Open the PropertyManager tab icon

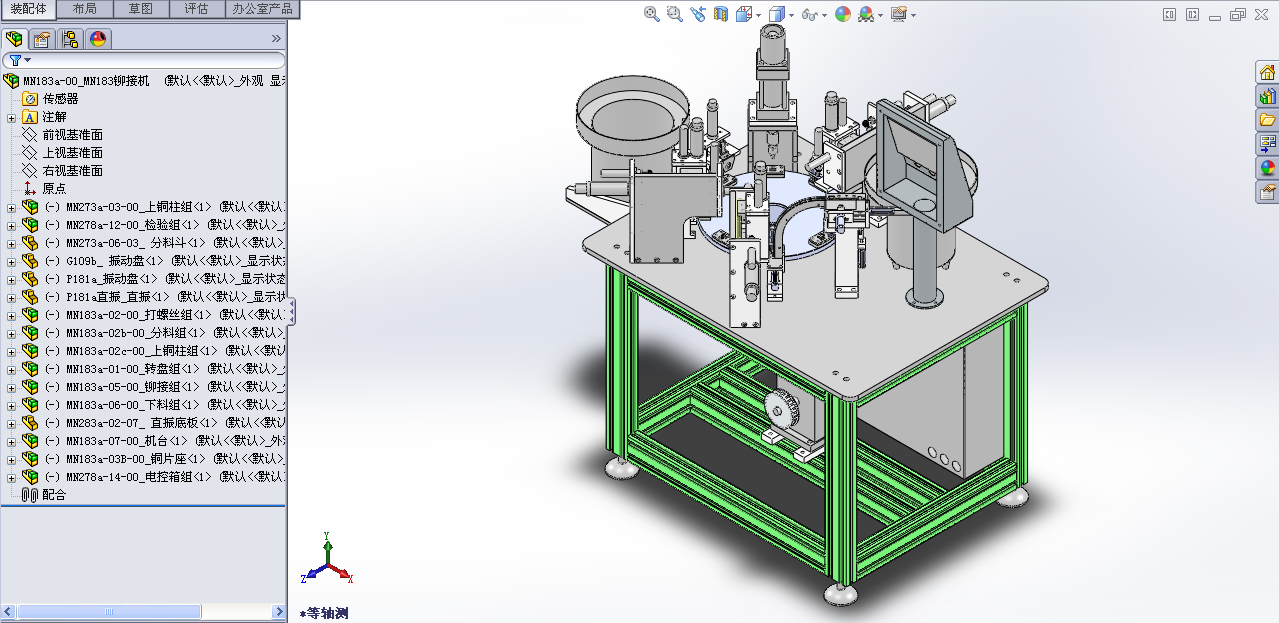pyautogui.click(x=42, y=39)
